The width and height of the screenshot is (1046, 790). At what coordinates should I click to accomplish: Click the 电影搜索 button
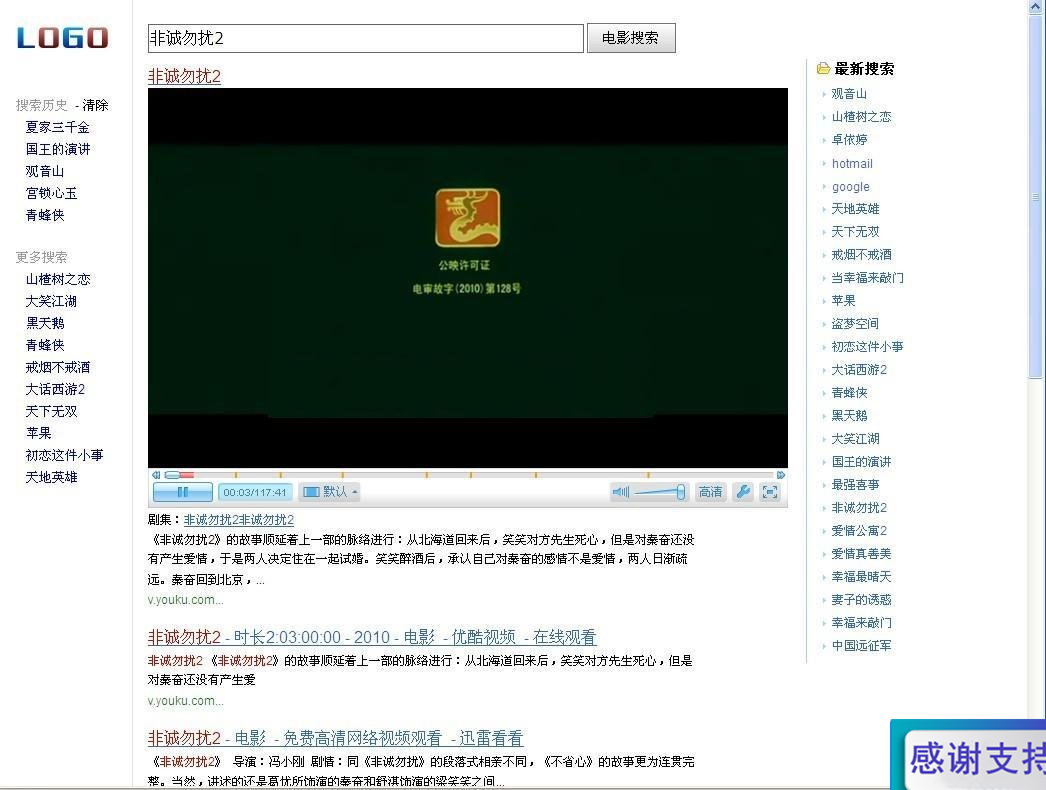pyautogui.click(x=631, y=38)
